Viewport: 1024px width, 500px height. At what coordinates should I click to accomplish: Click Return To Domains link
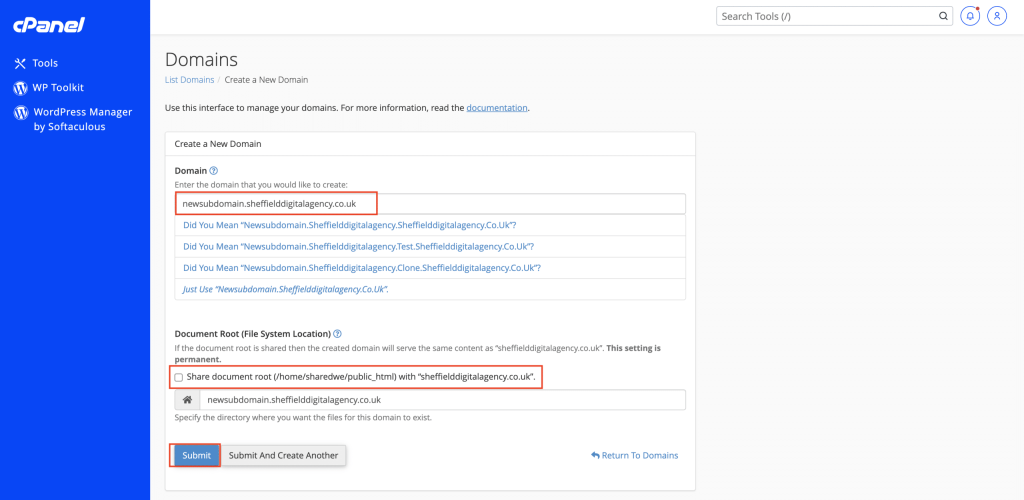pos(634,455)
